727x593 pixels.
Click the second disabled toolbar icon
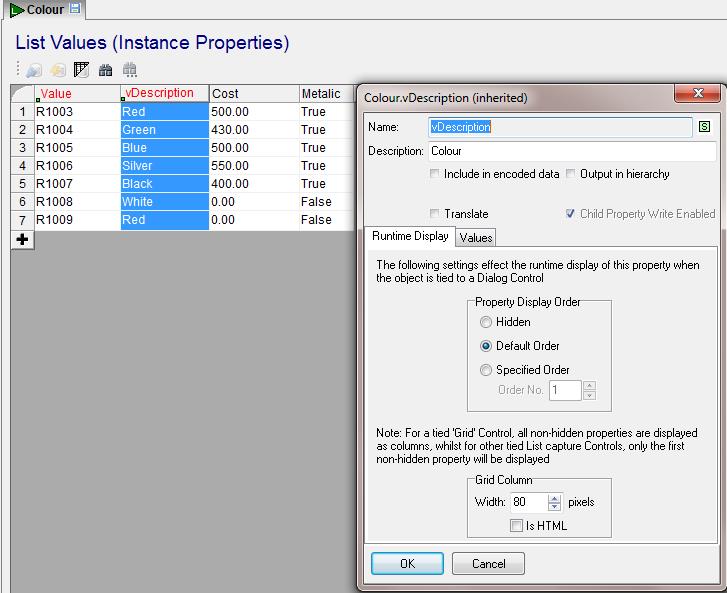58,70
